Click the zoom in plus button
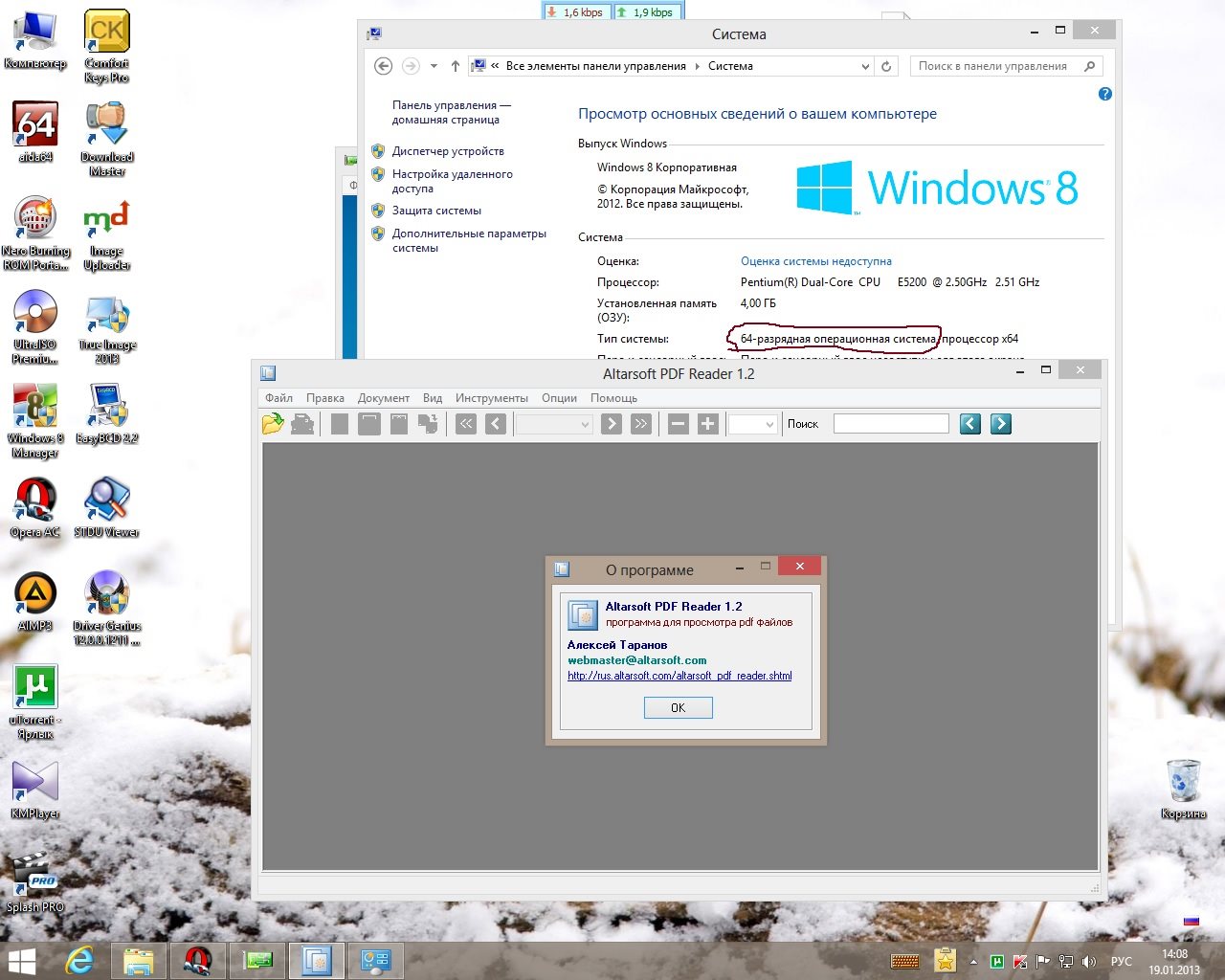 tap(707, 424)
